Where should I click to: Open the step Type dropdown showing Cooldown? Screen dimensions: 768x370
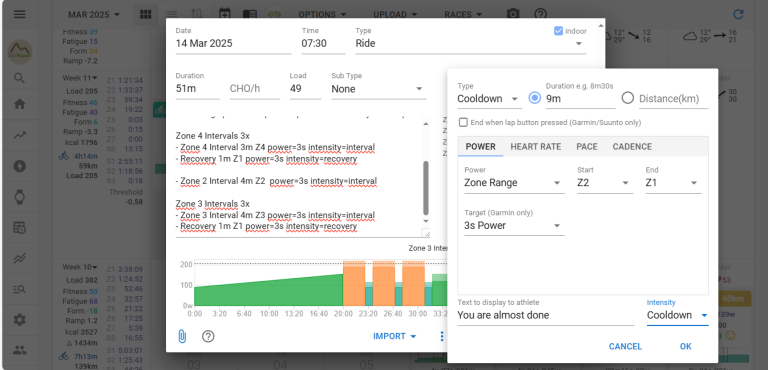[x=489, y=99]
